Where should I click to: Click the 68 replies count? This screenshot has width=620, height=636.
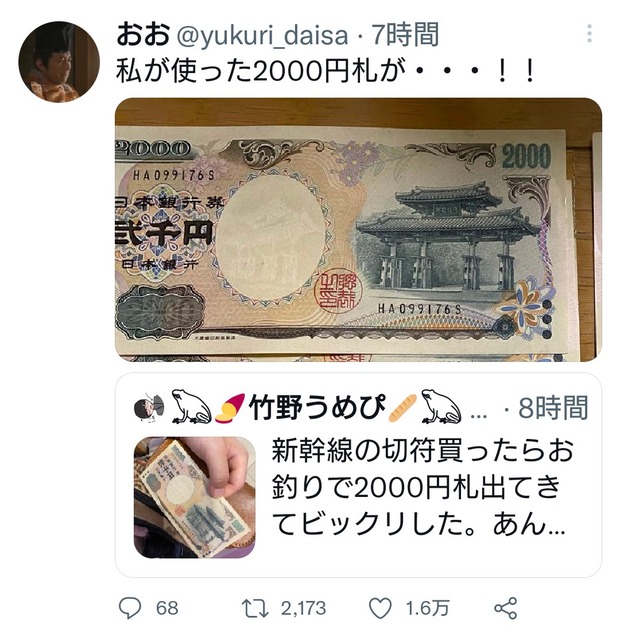coord(167,608)
